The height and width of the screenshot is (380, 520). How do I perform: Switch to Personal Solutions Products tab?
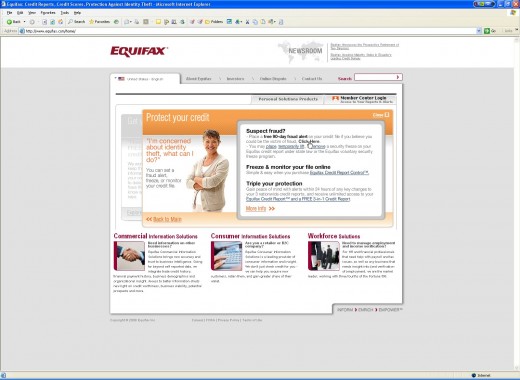288,99
